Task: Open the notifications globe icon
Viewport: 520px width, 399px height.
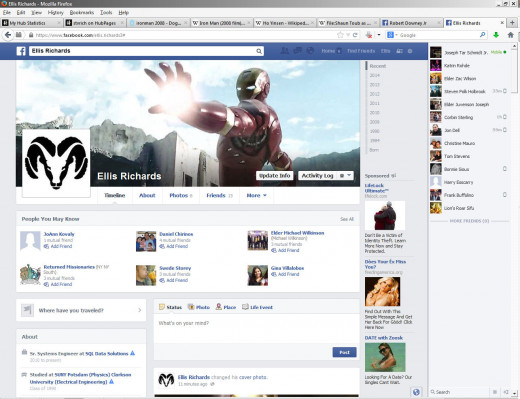Action: click(310, 51)
